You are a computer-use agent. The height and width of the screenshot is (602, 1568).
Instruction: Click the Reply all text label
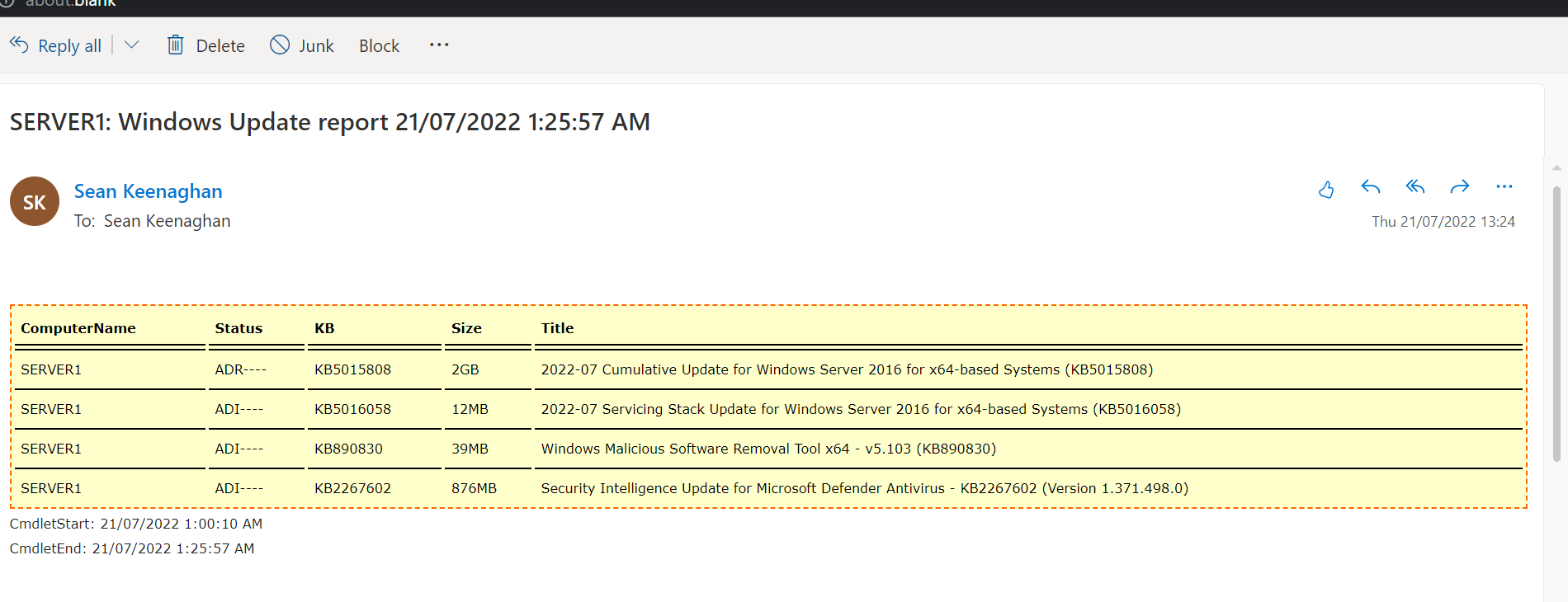[69, 46]
